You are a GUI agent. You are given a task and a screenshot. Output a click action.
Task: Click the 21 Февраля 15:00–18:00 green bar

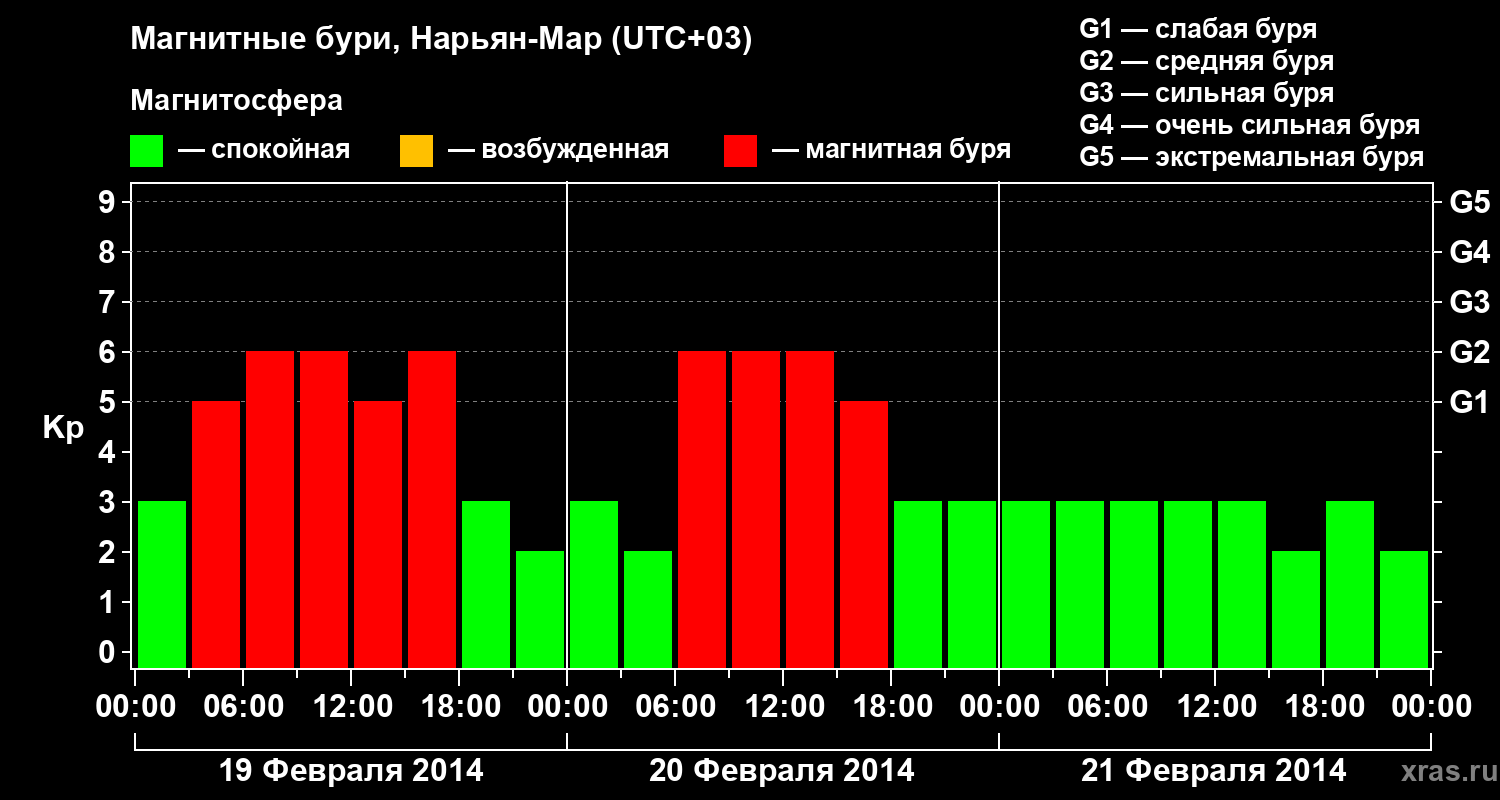coord(1296,609)
